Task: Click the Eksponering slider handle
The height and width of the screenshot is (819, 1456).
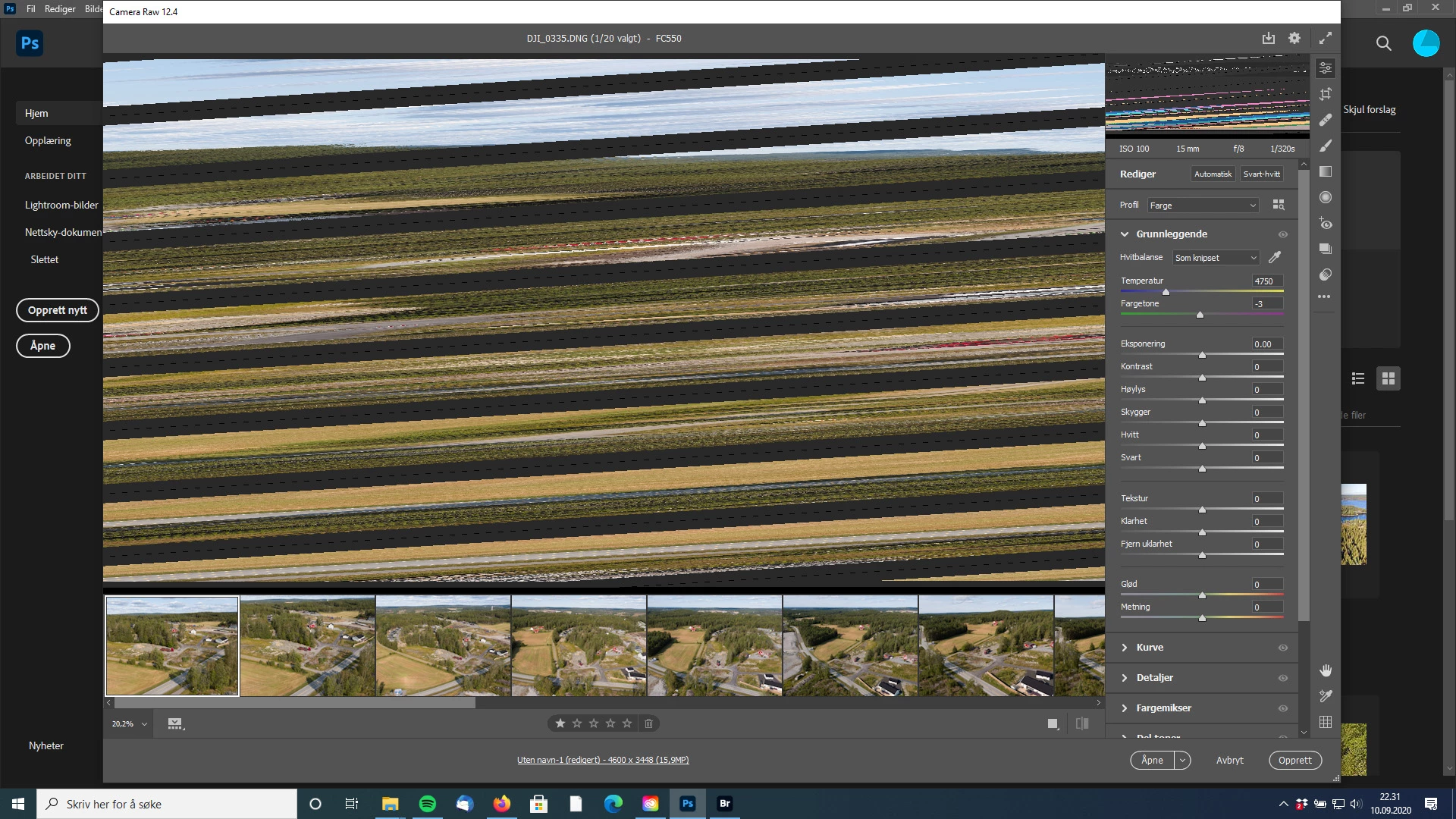Action: coord(1202,355)
